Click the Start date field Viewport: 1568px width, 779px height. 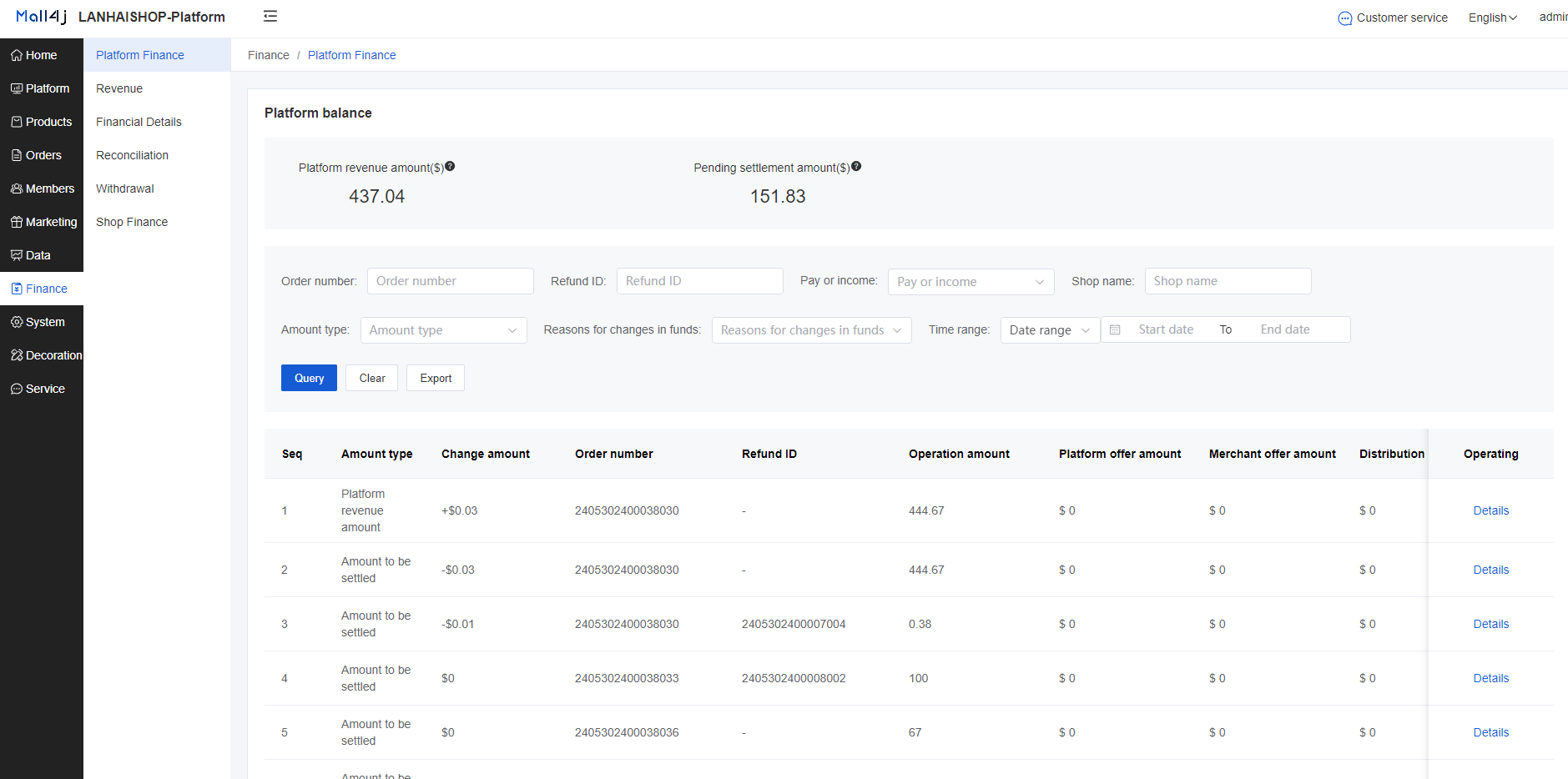1166,329
